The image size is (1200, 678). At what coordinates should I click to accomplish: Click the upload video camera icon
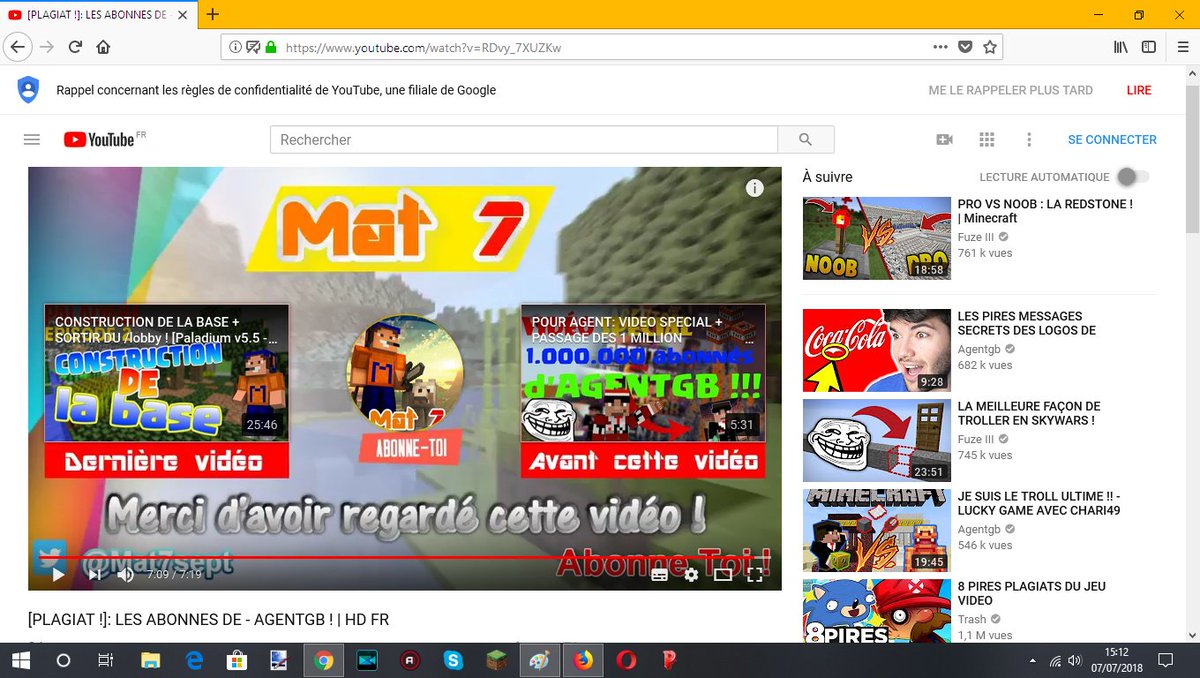pyautogui.click(x=944, y=140)
